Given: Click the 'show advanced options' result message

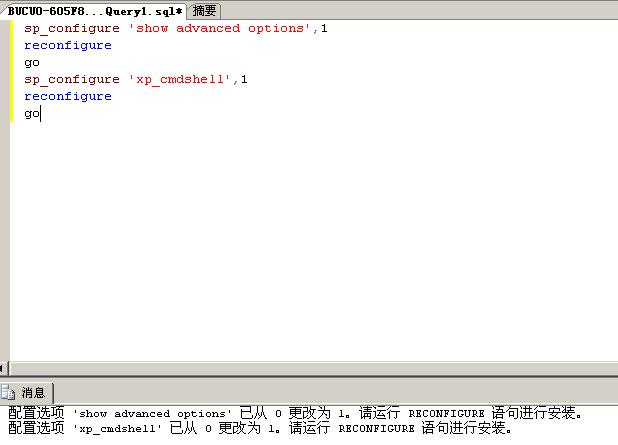Looking at the screenshot, I should pos(295,413).
